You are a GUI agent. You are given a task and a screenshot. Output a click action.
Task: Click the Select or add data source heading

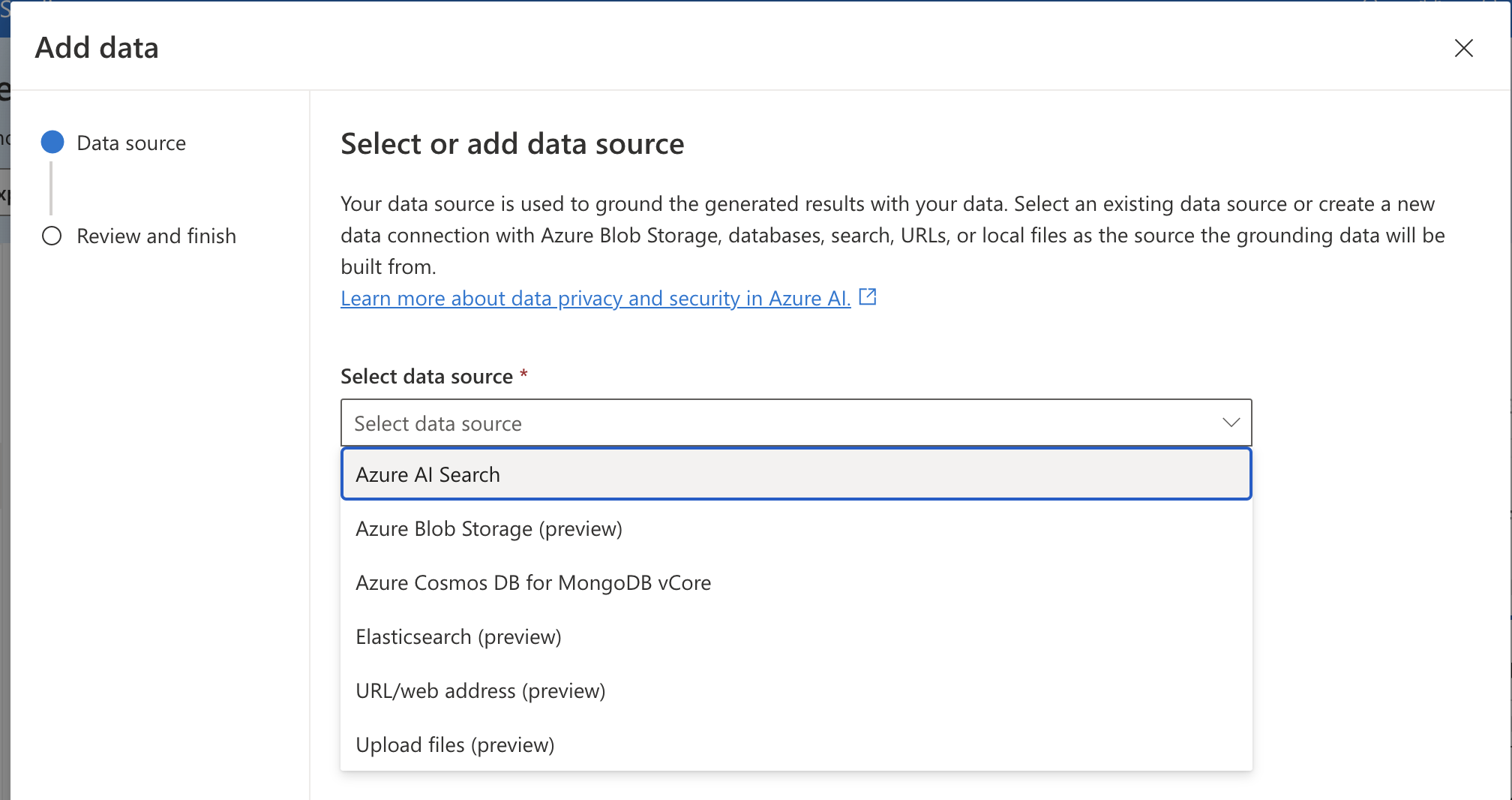click(512, 144)
